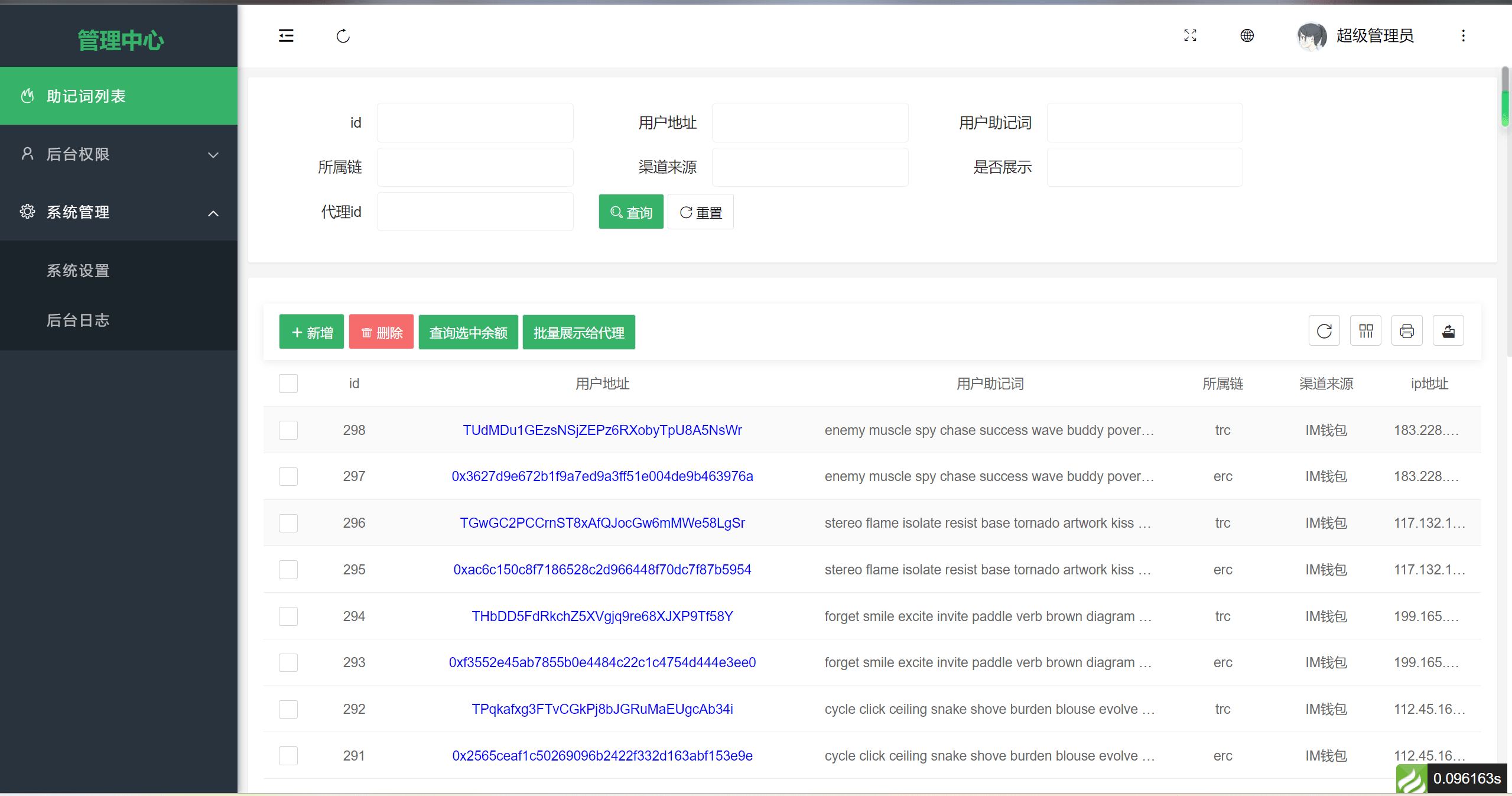Click user address link for record 296
The image size is (1512, 796).
(x=601, y=523)
